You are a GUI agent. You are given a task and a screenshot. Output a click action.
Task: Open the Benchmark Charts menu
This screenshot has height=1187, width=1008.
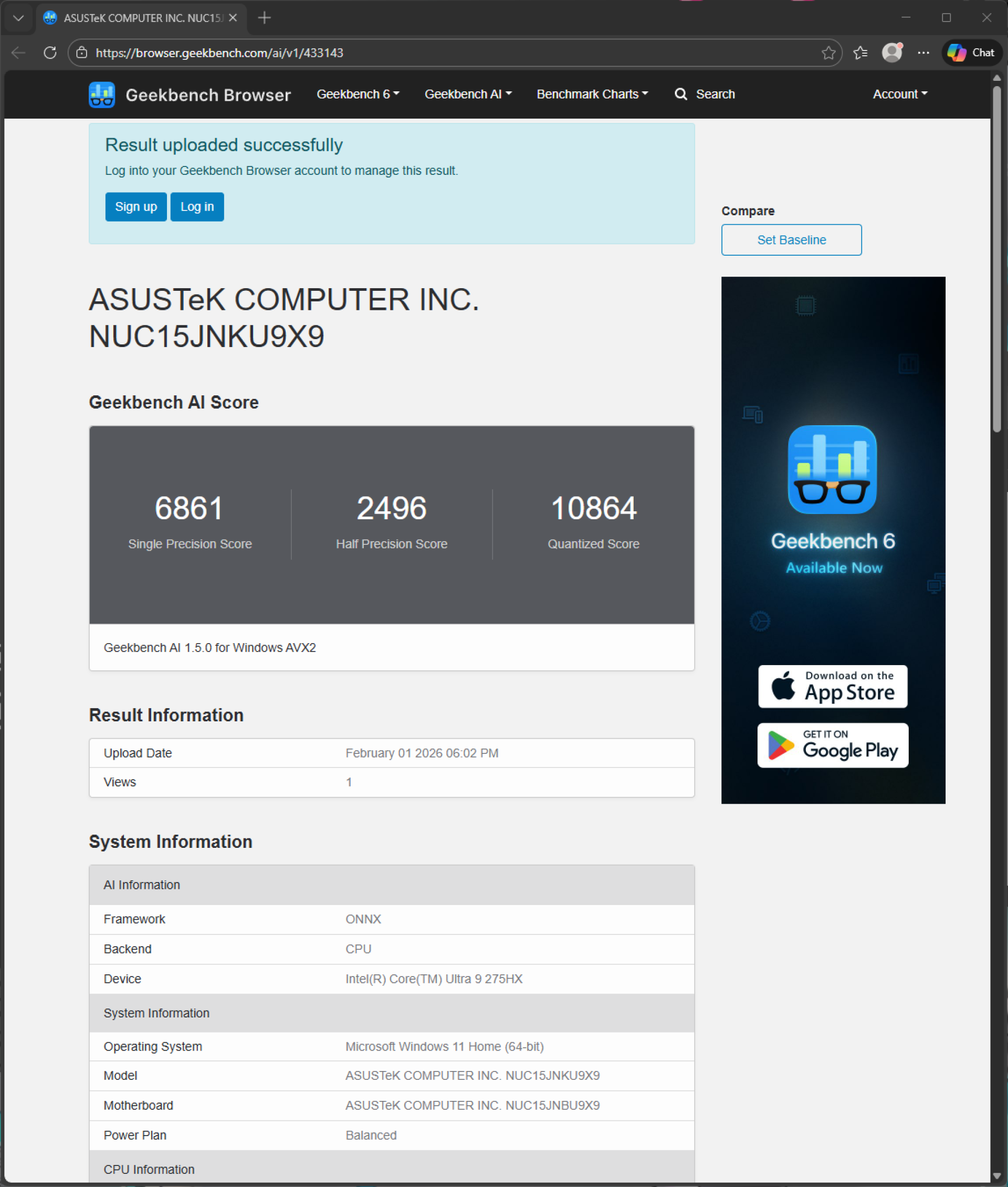click(x=592, y=94)
